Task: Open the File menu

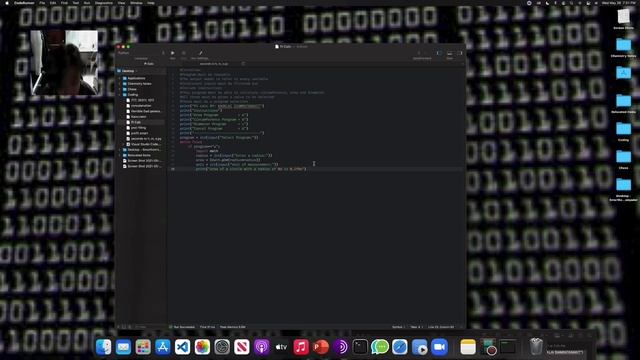Action: (x=42, y=3)
